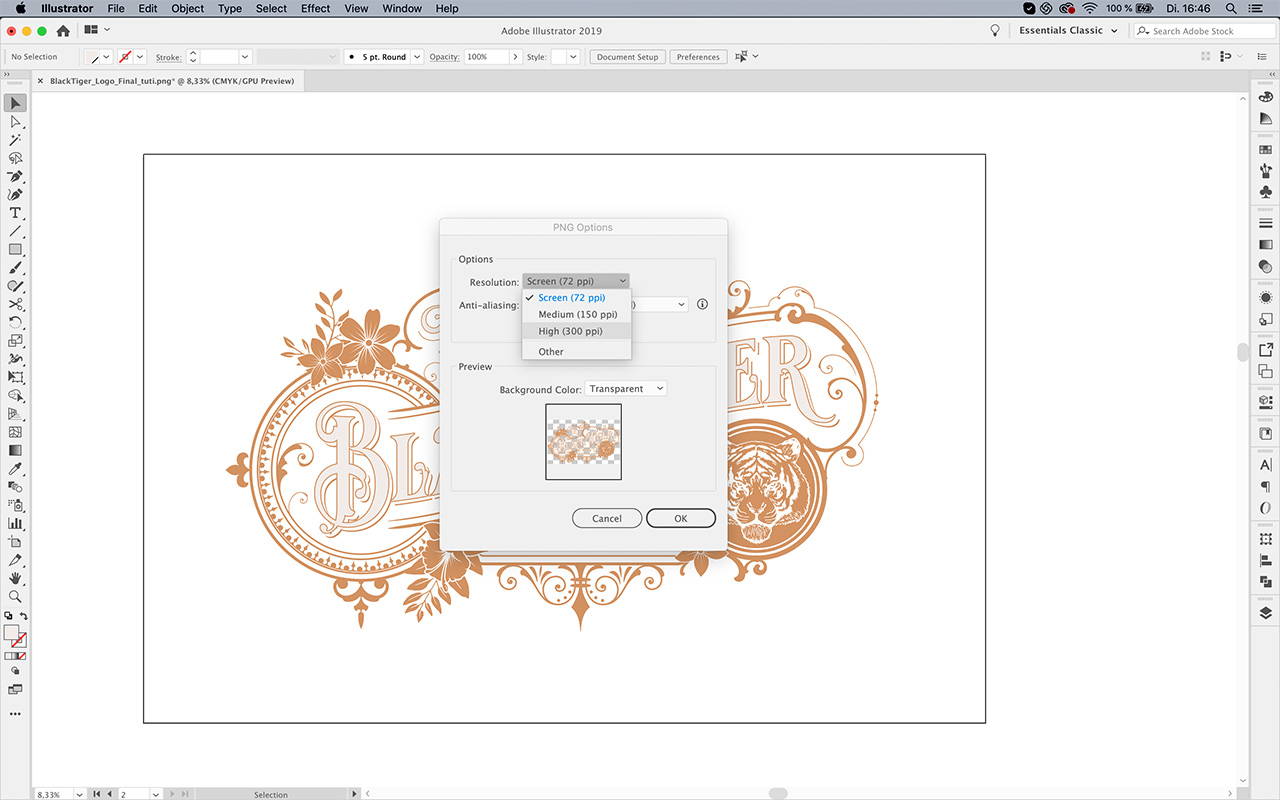
Task: Select the Gradient tool
Action: (15, 450)
